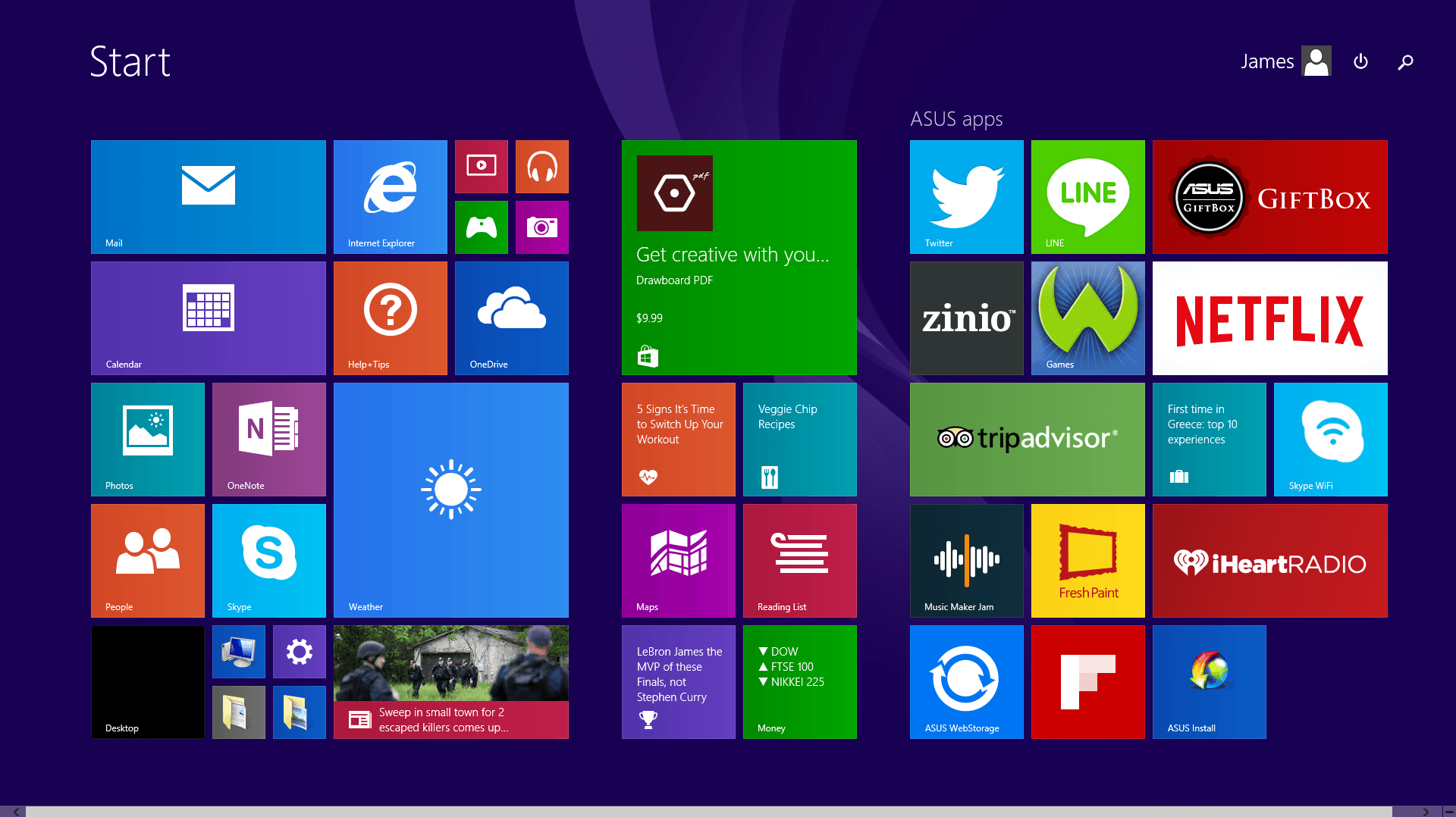Open the Video app small tile
The height and width of the screenshot is (817, 1456).
coord(482,167)
